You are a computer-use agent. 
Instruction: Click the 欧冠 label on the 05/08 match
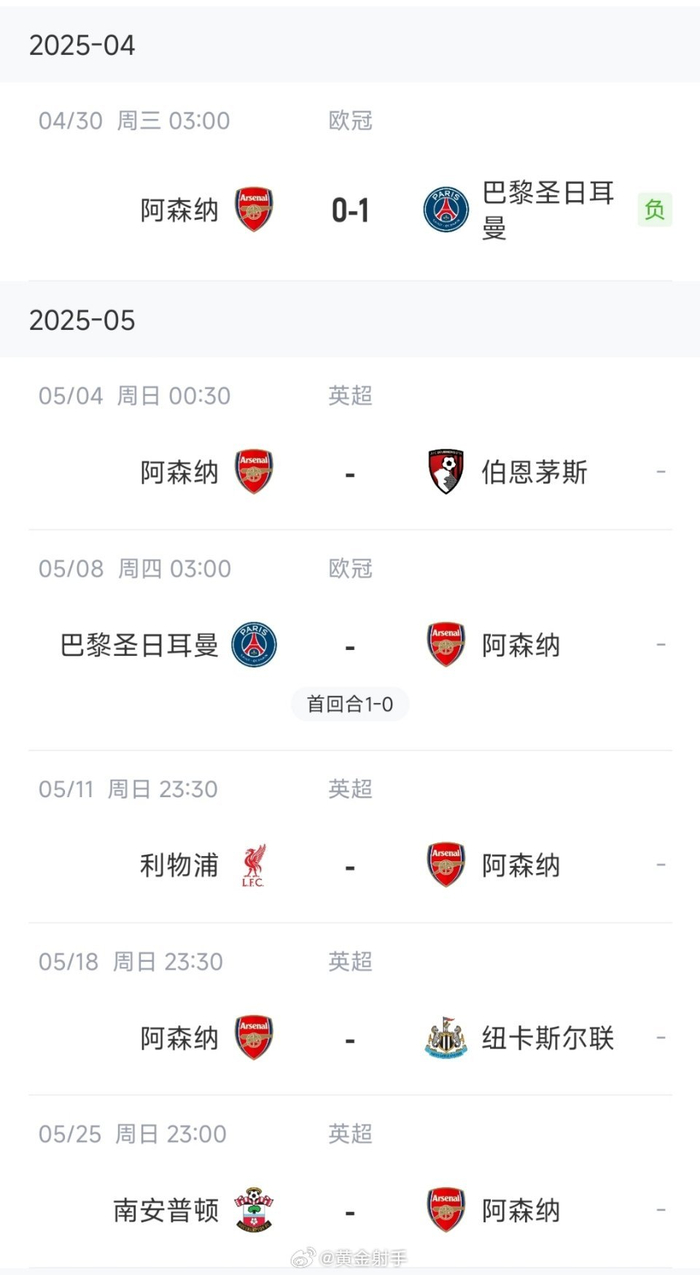click(350, 568)
